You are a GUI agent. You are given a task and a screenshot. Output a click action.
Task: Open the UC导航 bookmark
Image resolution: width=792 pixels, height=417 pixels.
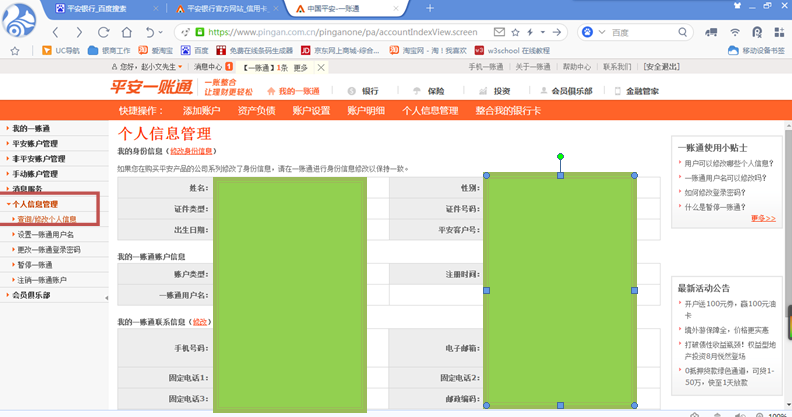click(x=61, y=50)
